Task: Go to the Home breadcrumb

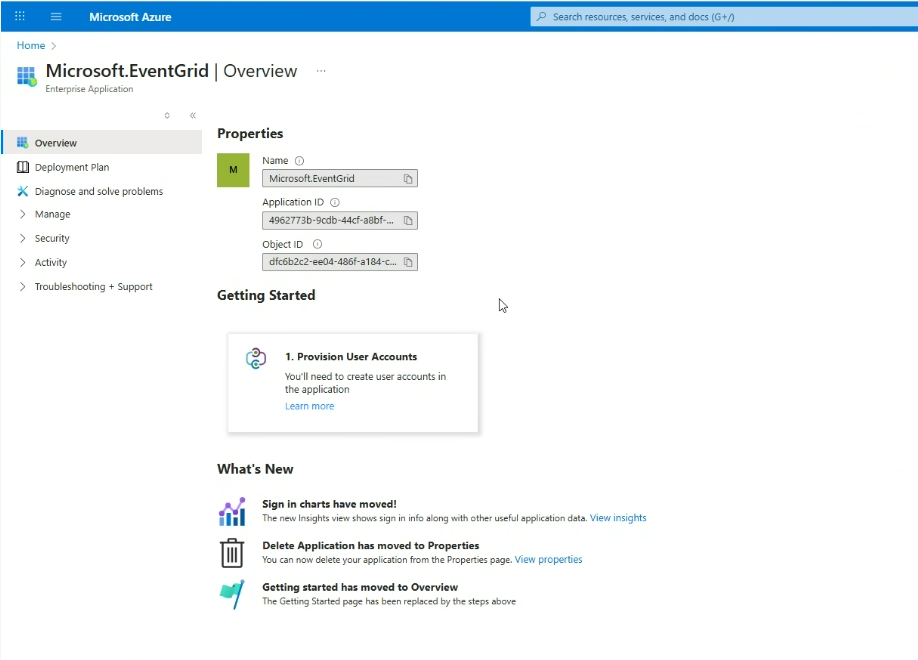Action: tap(31, 45)
